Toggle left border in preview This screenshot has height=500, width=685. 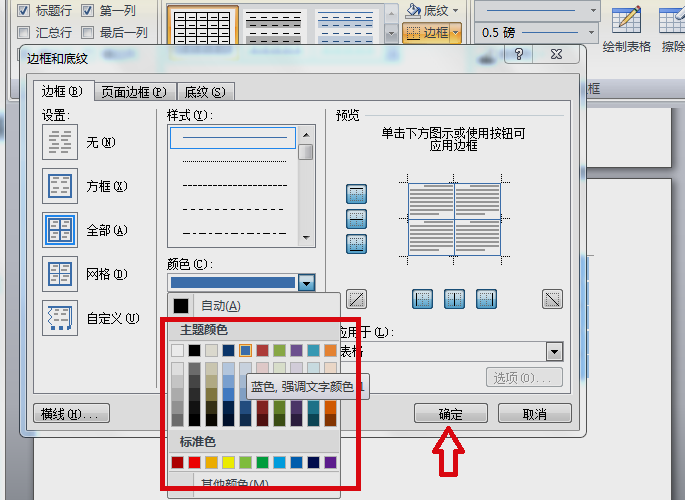pyautogui.click(x=422, y=299)
